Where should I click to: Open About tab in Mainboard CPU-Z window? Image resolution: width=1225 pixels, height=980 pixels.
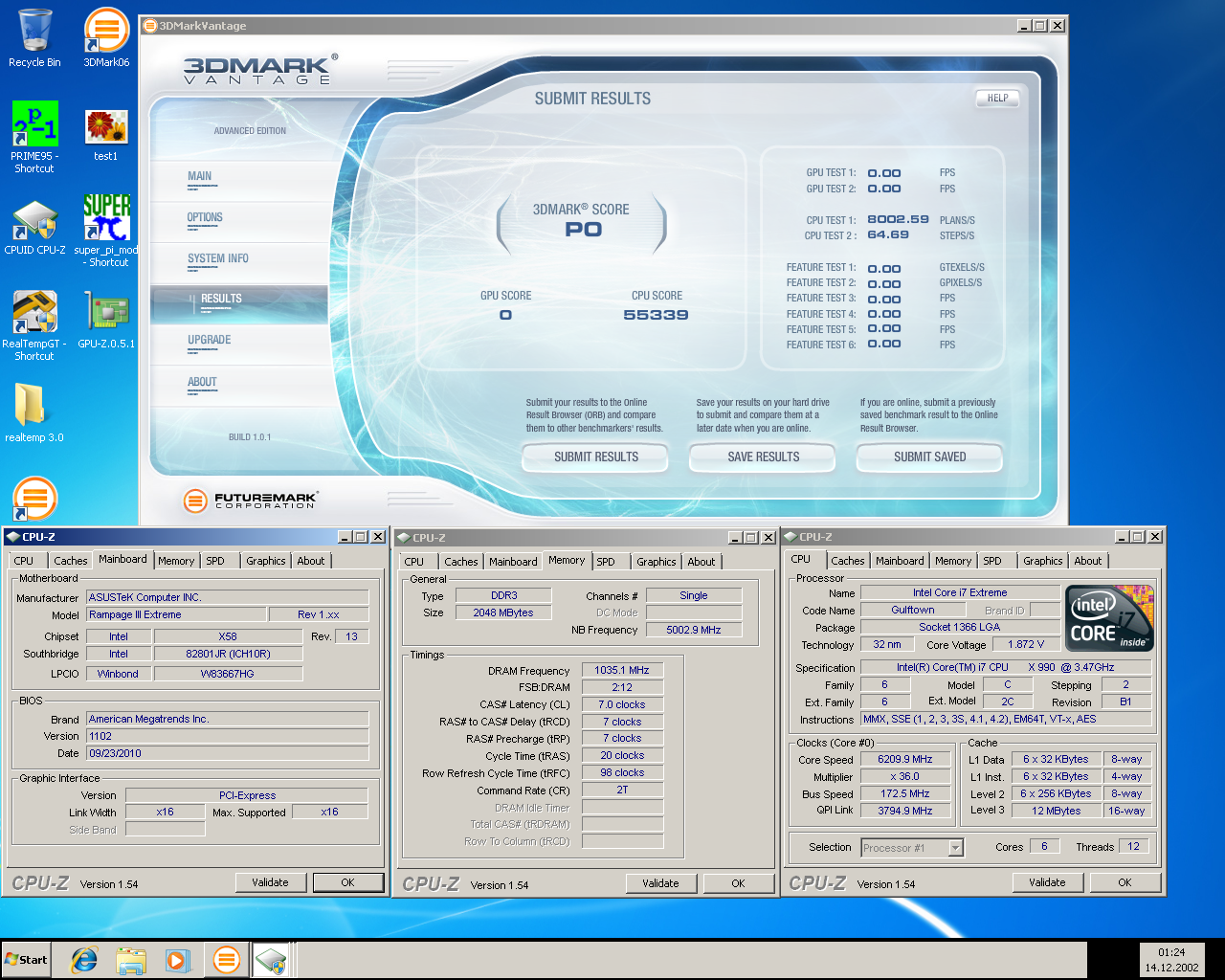[310, 561]
